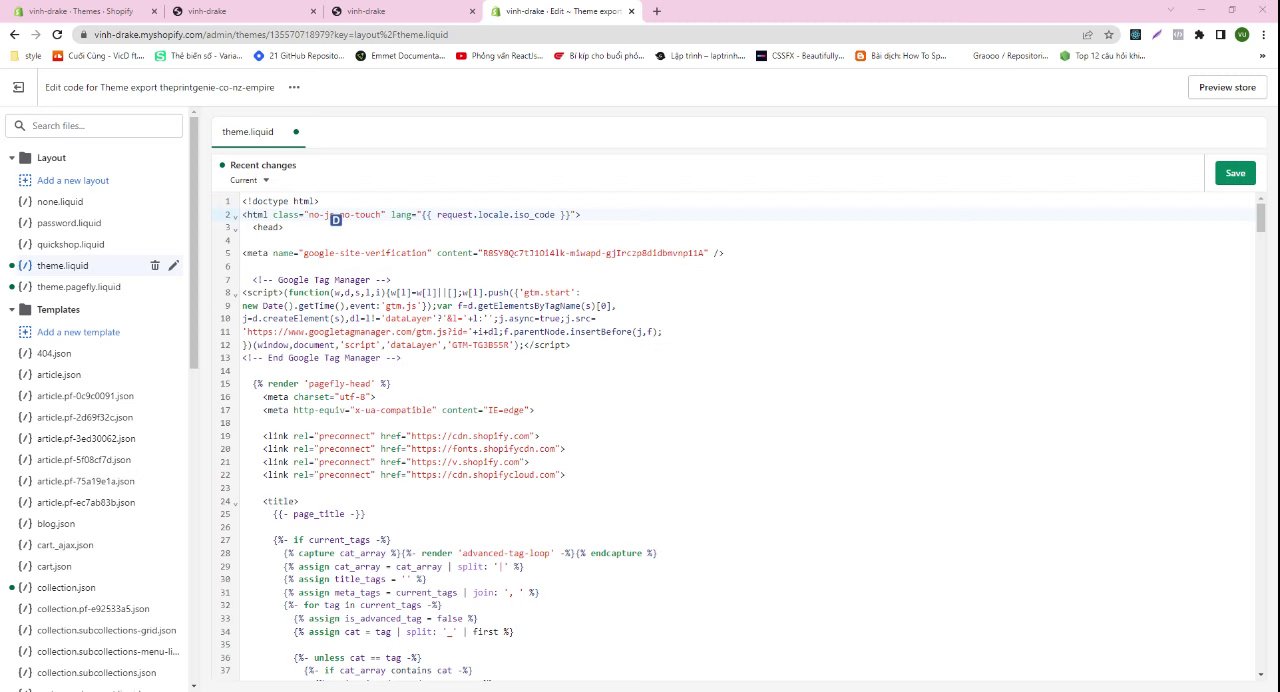Click the Add a new template plus icon
The width and height of the screenshot is (1280, 692).
click(x=25, y=332)
